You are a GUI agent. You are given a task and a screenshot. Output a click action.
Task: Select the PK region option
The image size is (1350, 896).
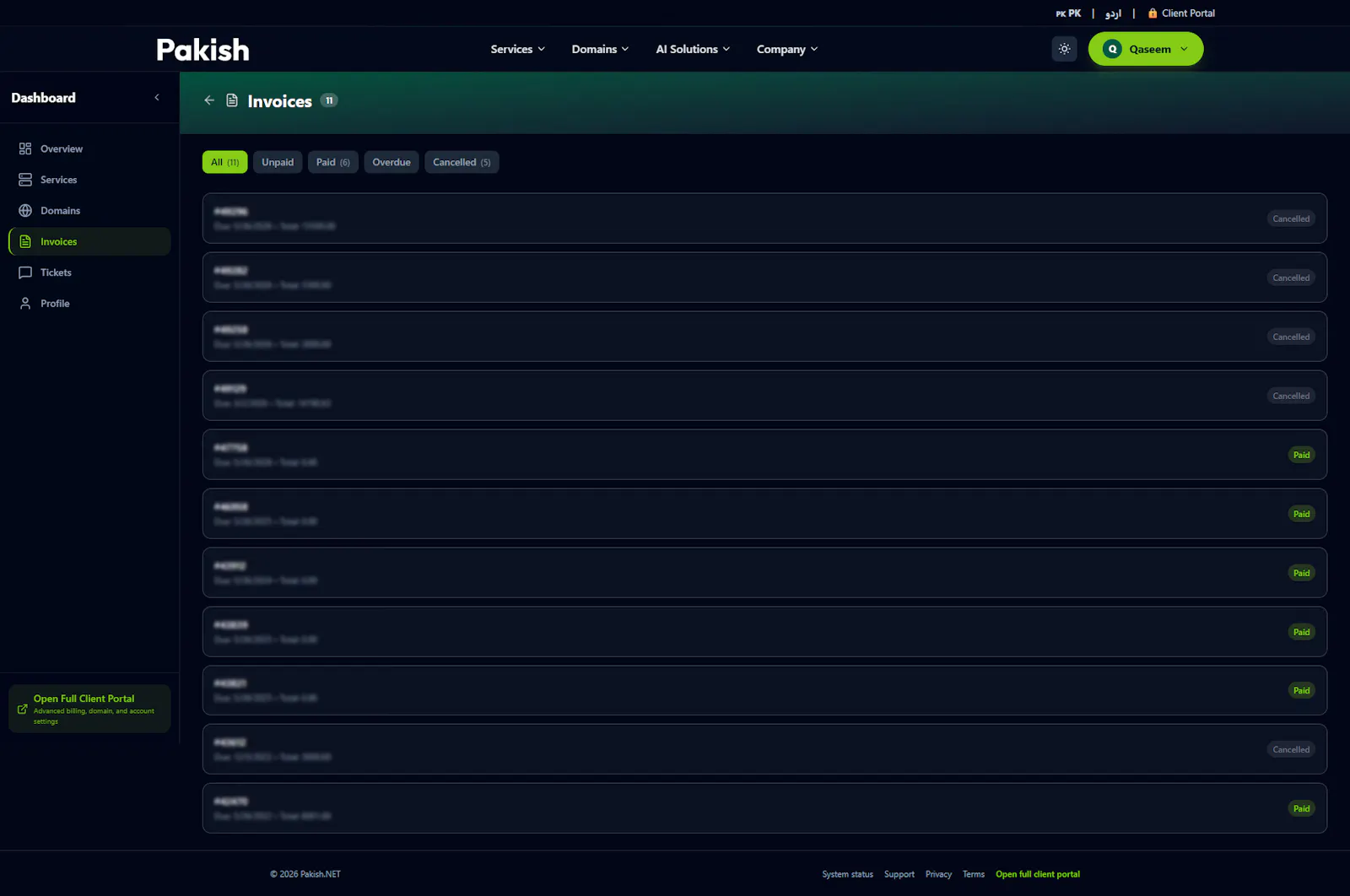point(1068,13)
